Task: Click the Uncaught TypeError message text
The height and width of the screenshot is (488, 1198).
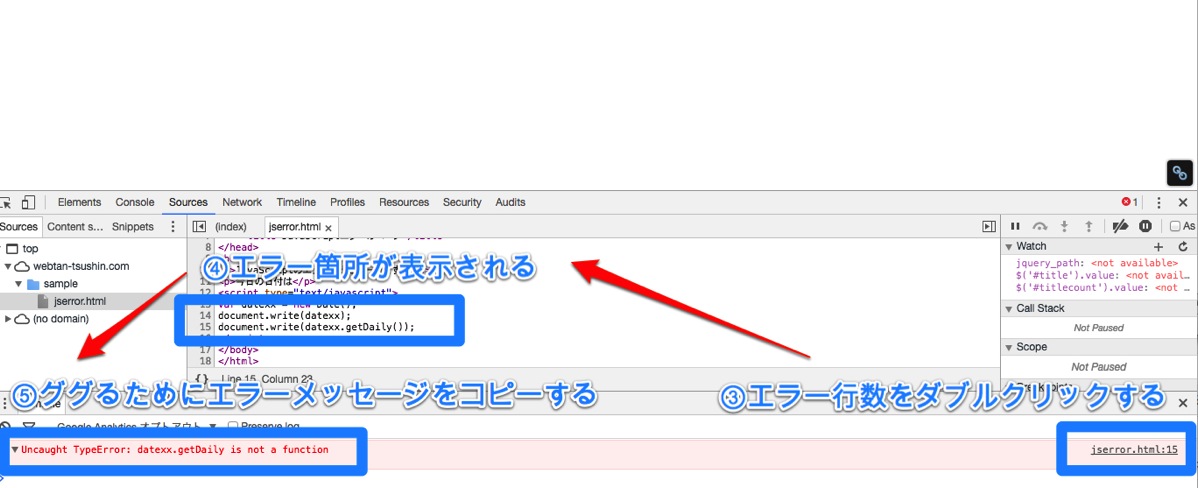Action: pyautogui.click(x=175, y=450)
